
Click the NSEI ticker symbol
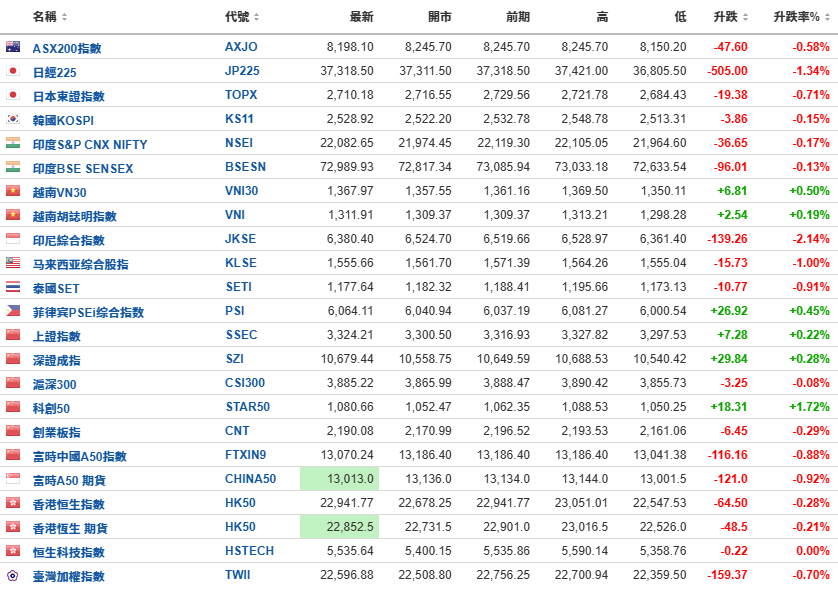tap(239, 143)
